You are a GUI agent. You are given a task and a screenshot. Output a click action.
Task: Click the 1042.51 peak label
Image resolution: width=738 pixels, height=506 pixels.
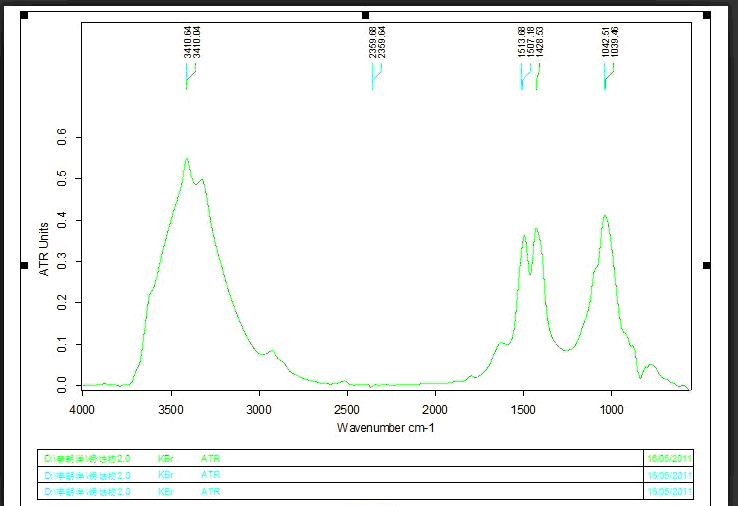point(605,42)
